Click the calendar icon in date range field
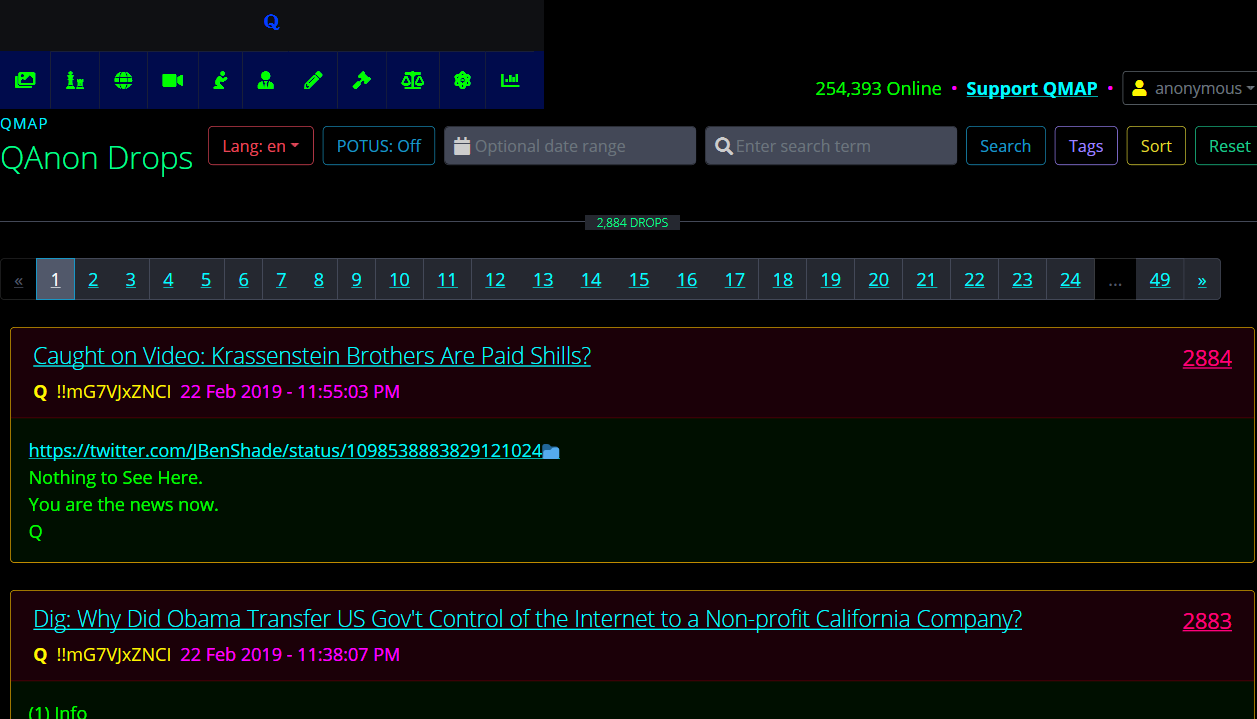1257x719 pixels. pyautogui.click(x=461, y=146)
